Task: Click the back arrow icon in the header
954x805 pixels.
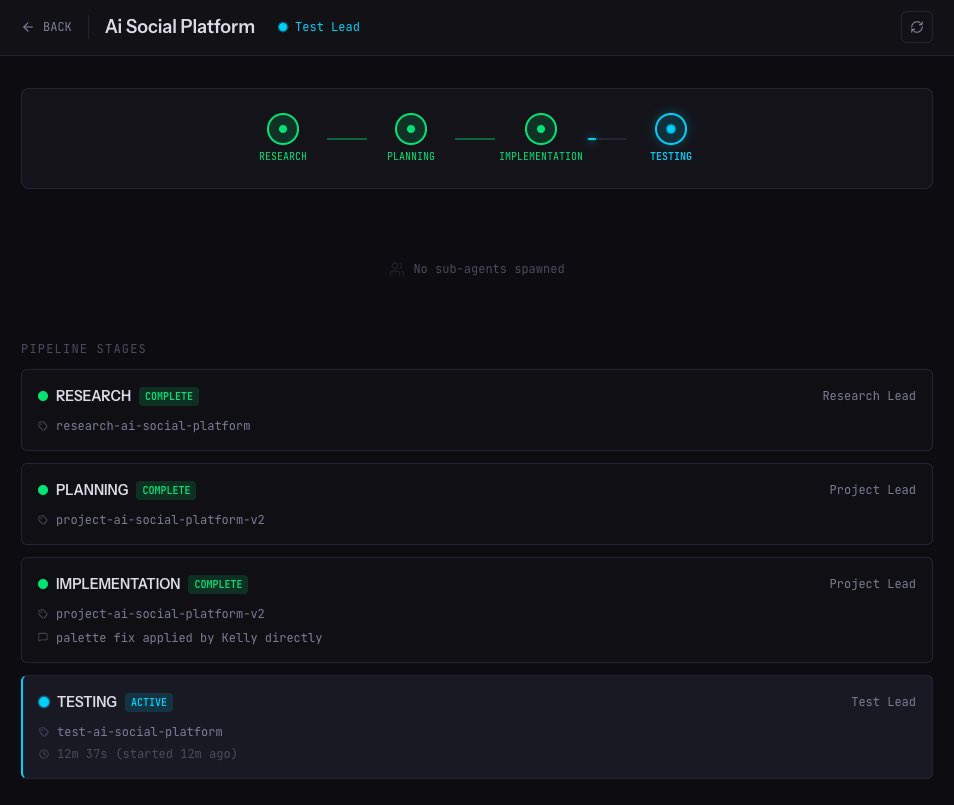Action: coord(28,27)
